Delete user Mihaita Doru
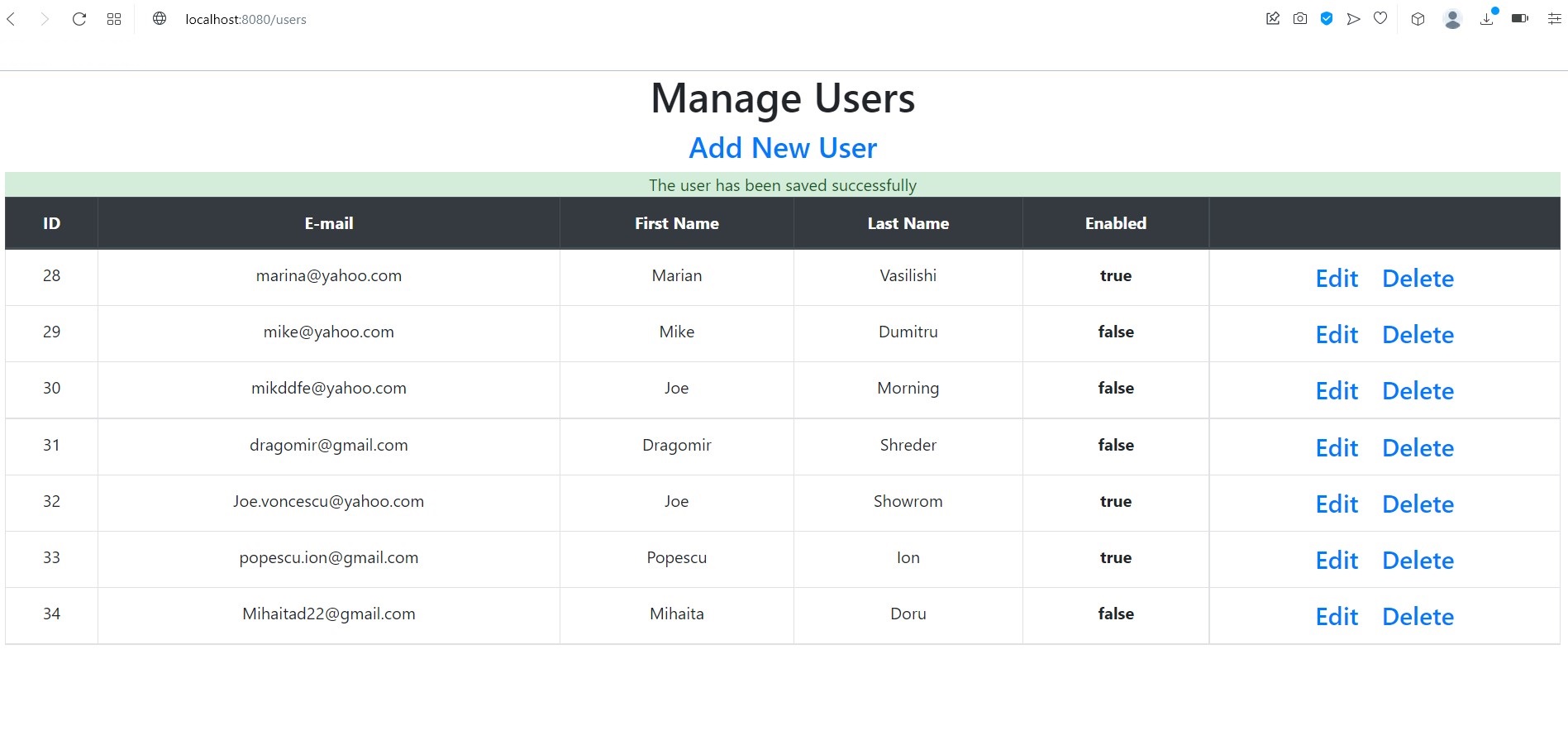 click(x=1417, y=616)
